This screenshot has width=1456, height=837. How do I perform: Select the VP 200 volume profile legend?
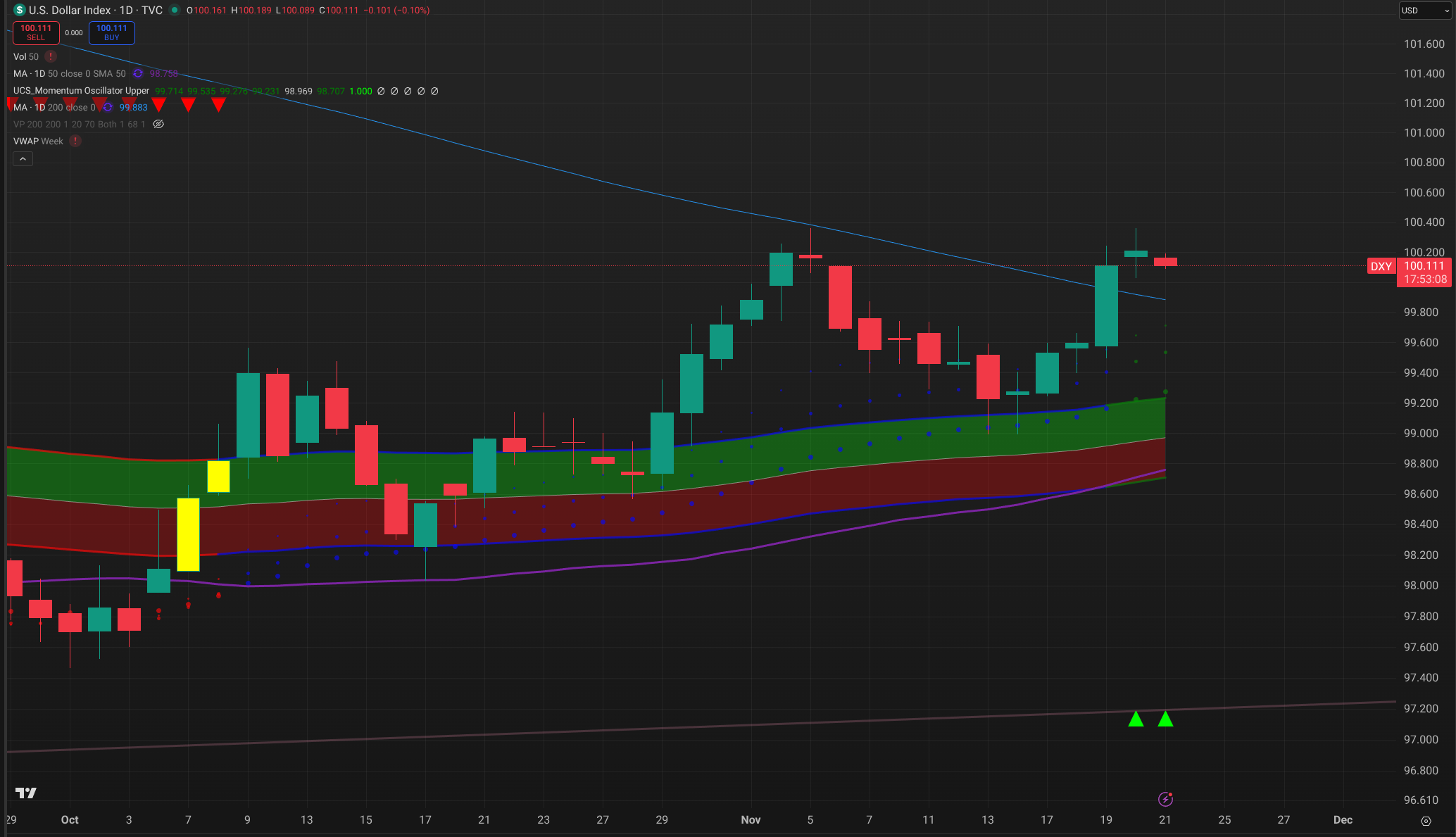(79, 124)
